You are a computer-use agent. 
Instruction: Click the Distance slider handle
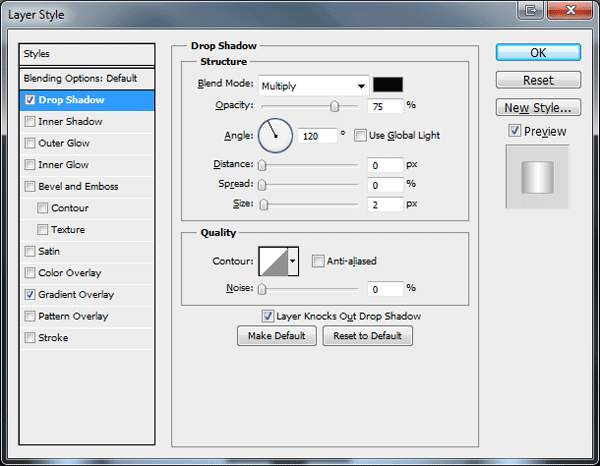262,165
